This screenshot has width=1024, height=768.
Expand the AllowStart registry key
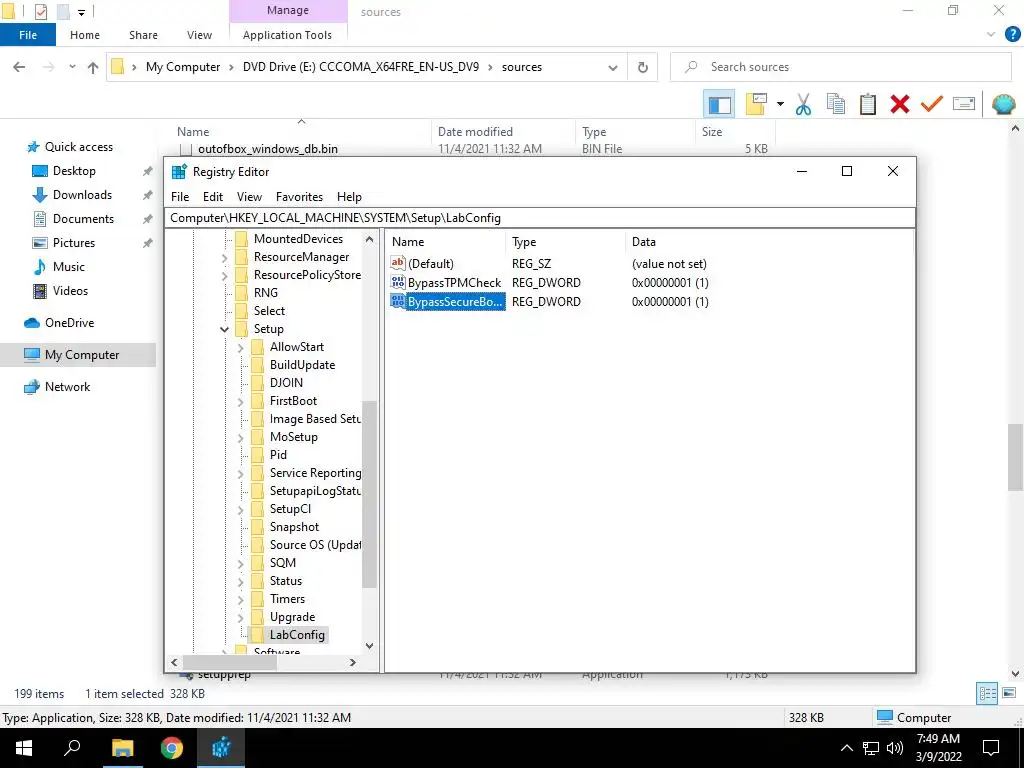240,347
